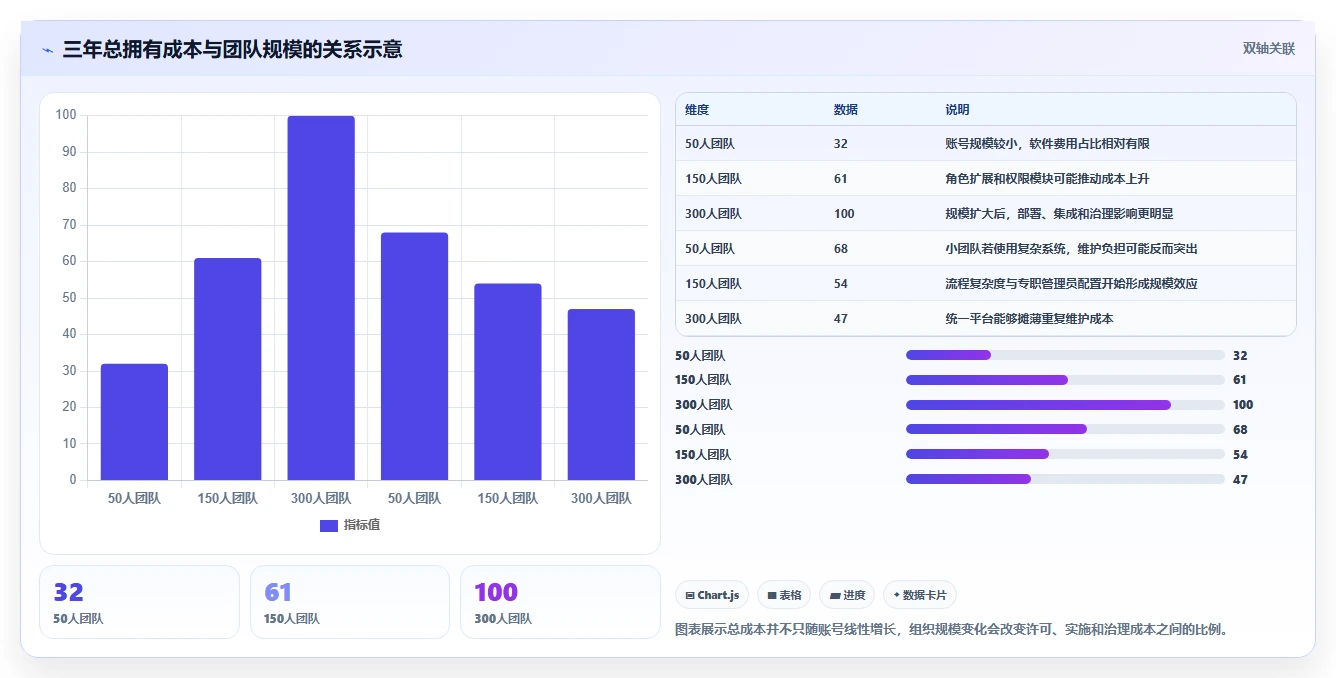Click the 100 tick label on the y-axis
The height and width of the screenshot is (678, 1336).
pos(66,115)
